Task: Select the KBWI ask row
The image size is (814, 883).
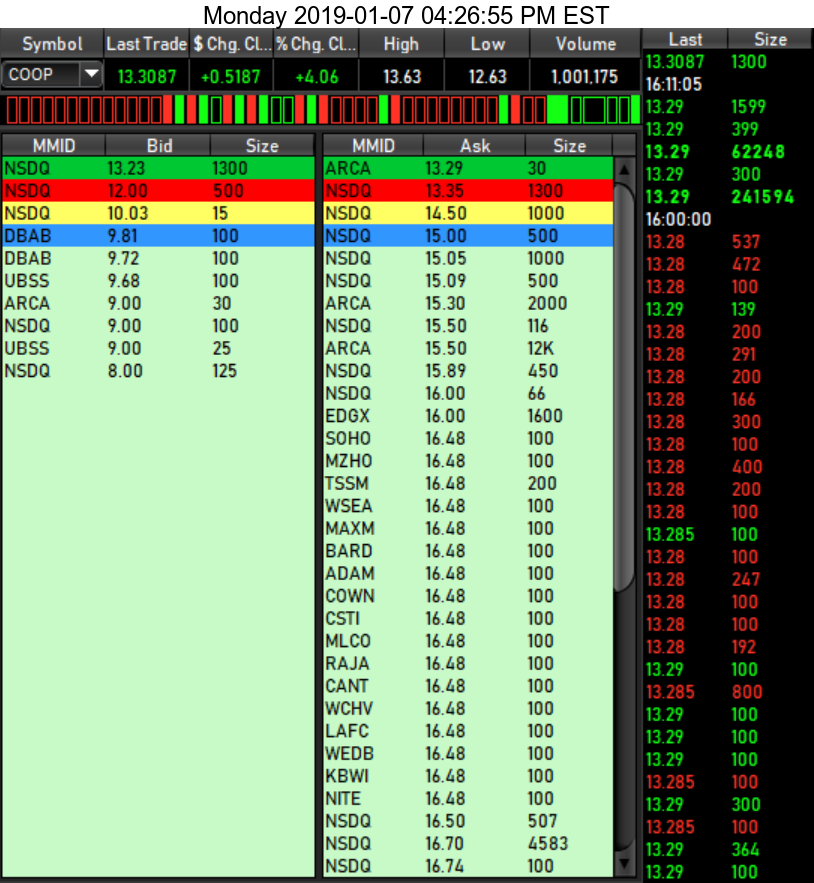Action: pos(468,777)
